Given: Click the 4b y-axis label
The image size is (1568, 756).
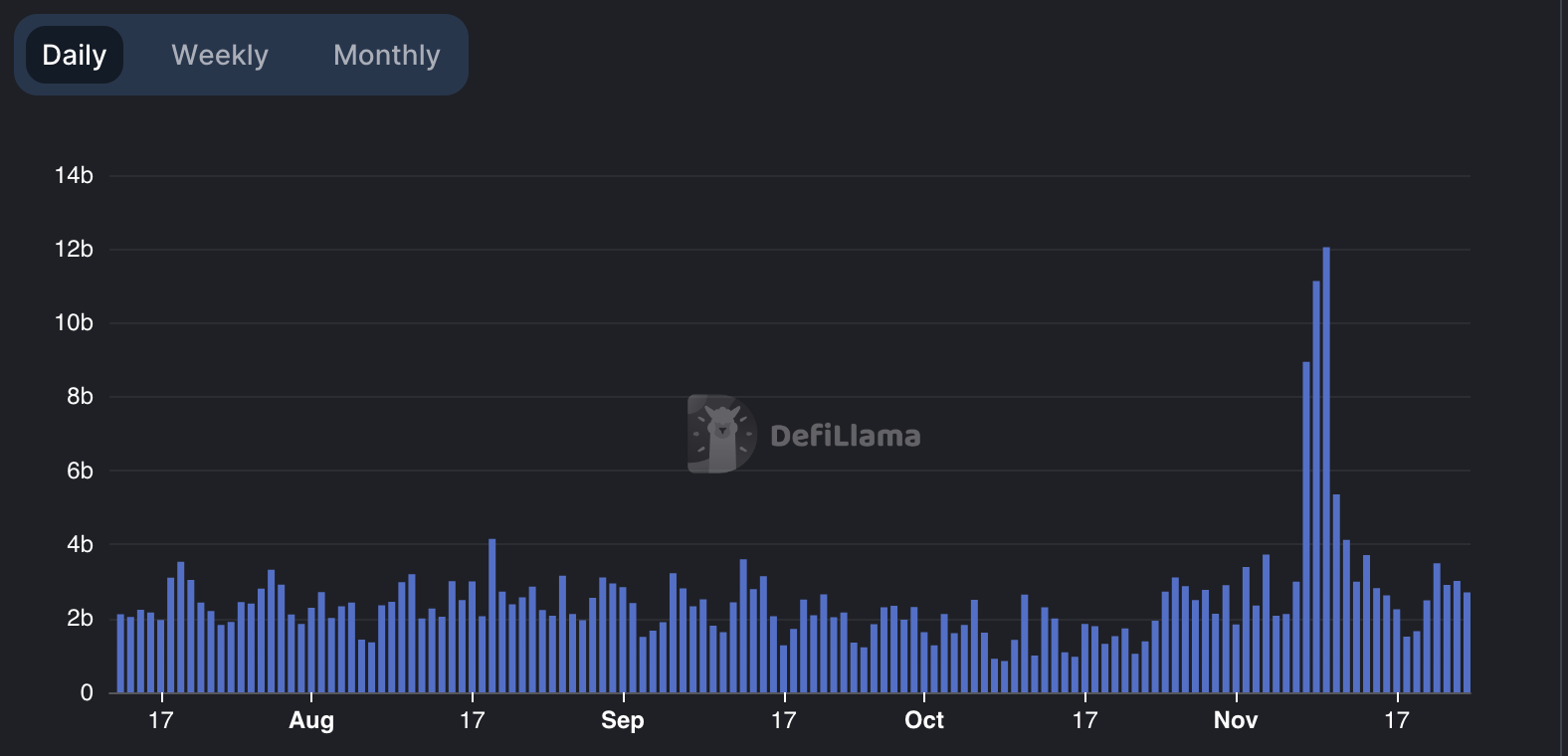Looking at the screenshot, I should coord(80,545).
